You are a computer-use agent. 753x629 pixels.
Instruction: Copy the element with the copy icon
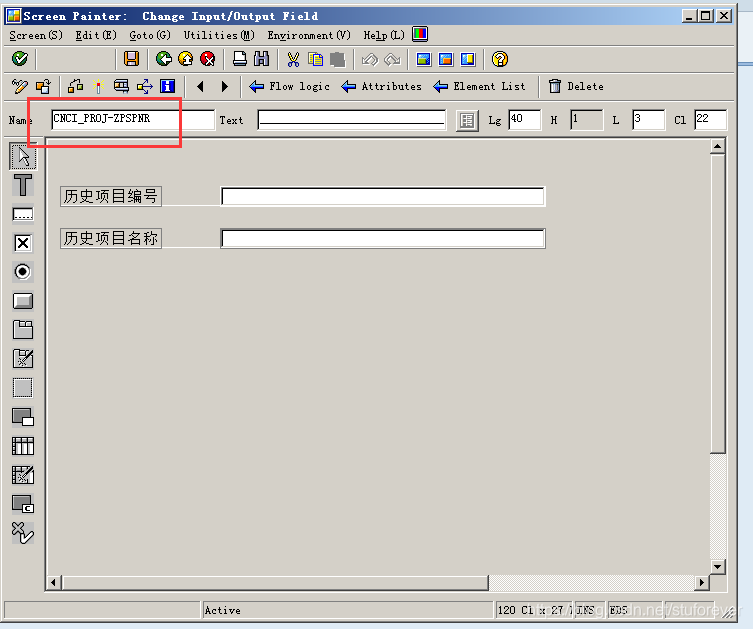[316, 59]
